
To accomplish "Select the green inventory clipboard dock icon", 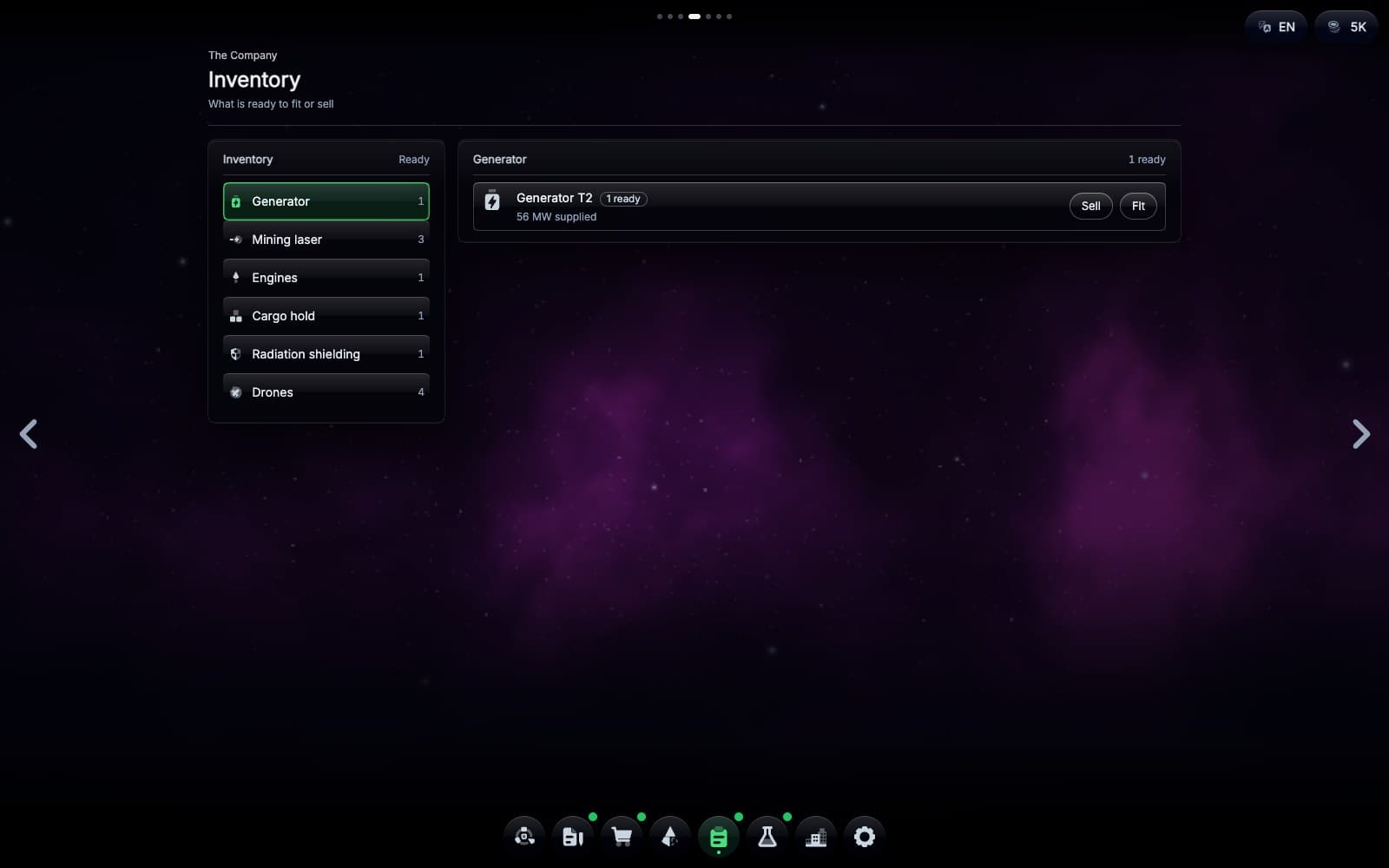I will (x=719, y=837).
